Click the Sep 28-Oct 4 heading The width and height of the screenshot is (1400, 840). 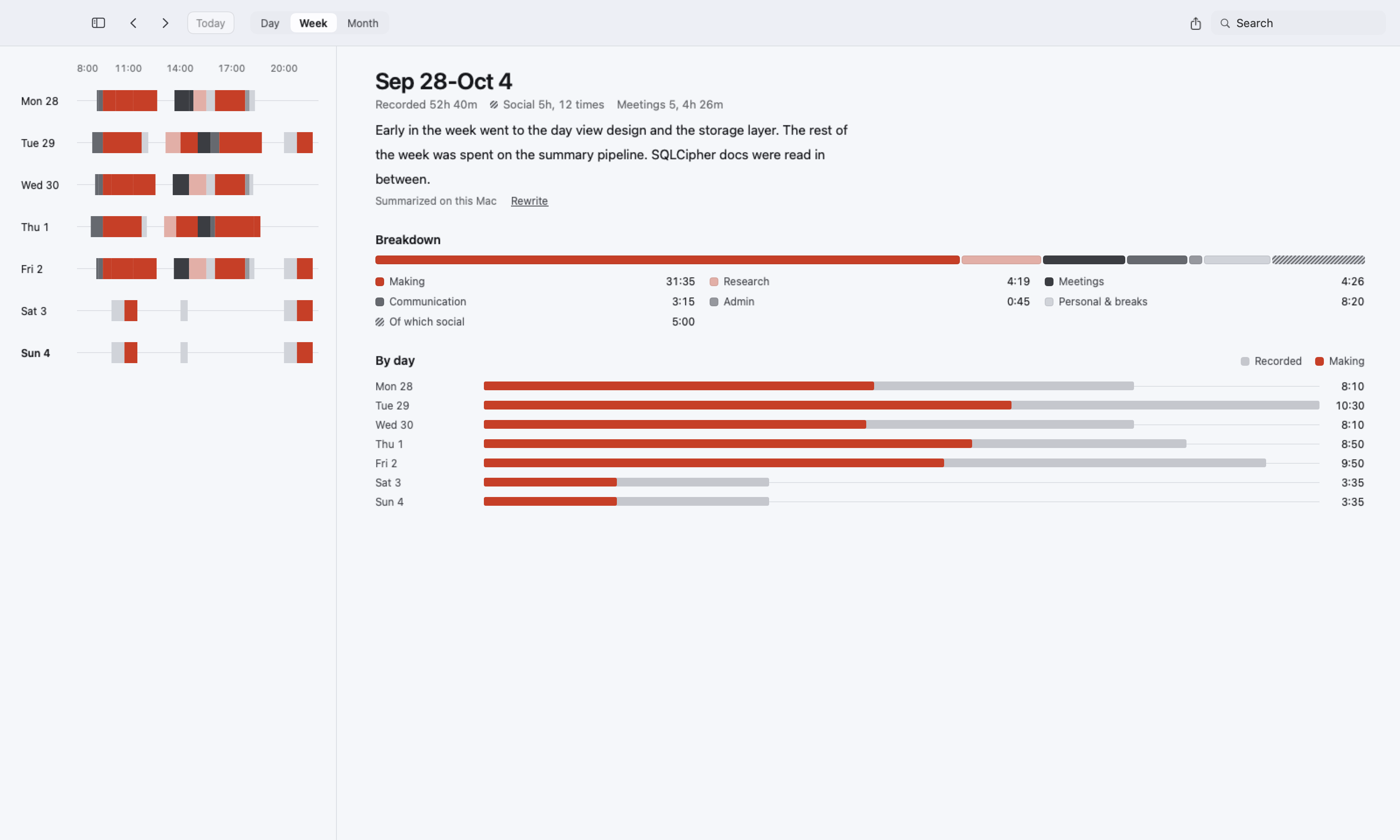coord(444,81)
